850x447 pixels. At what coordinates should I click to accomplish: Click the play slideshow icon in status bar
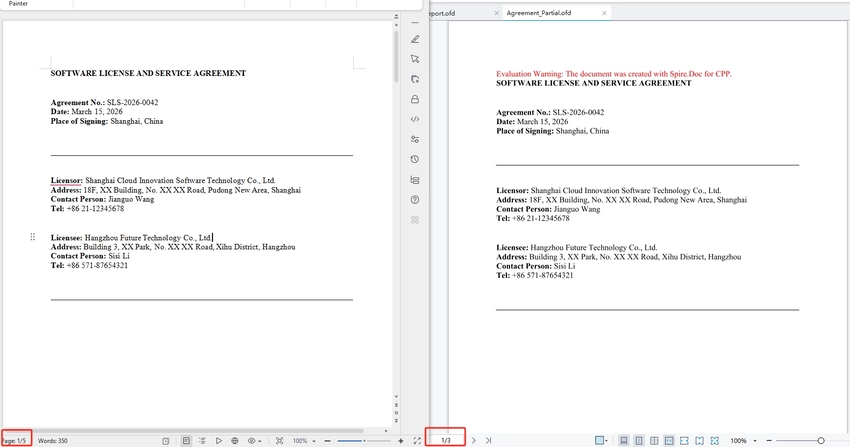(218, 440)
